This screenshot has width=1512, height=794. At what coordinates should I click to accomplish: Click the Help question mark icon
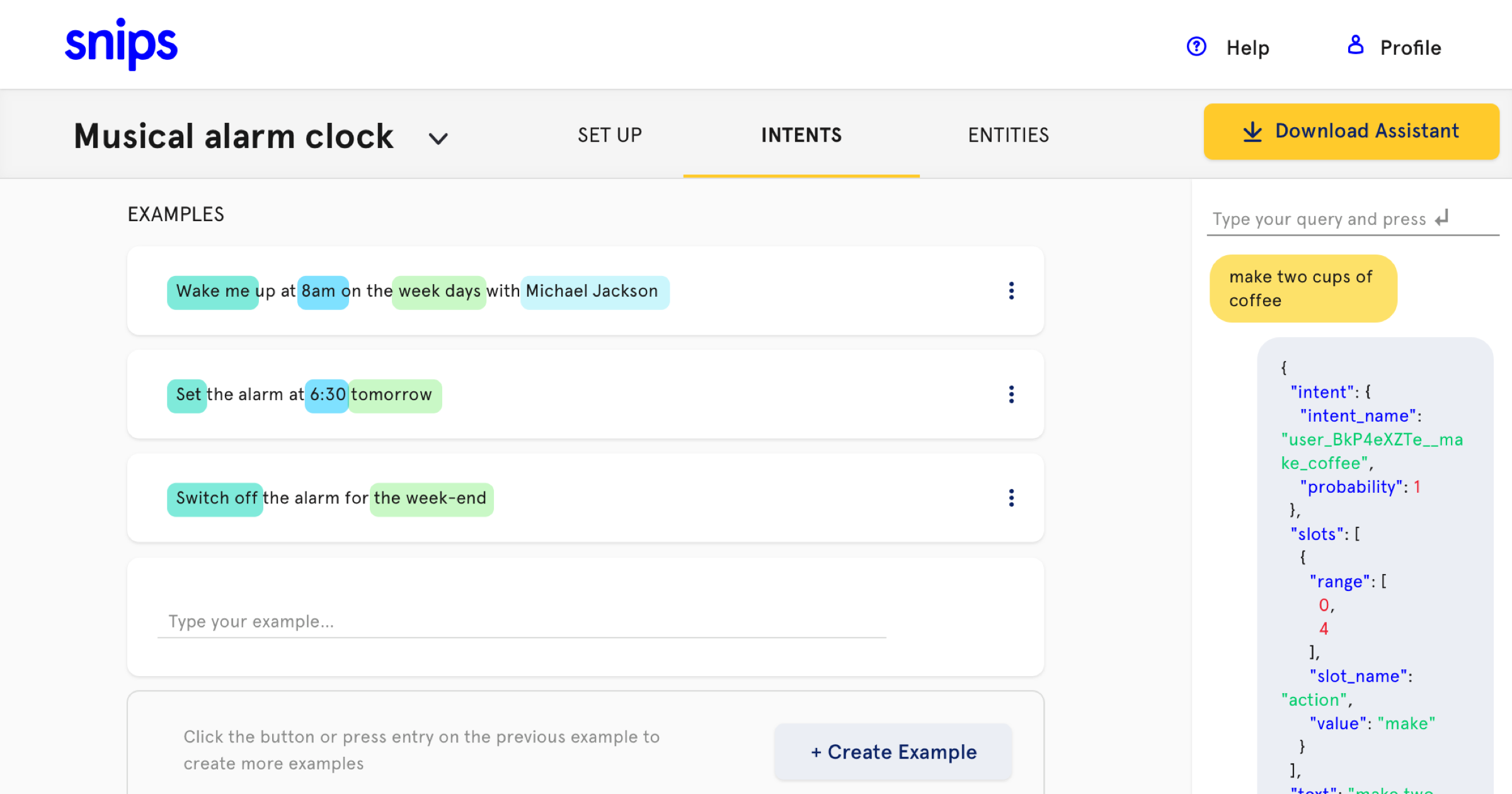(1196, 47)
